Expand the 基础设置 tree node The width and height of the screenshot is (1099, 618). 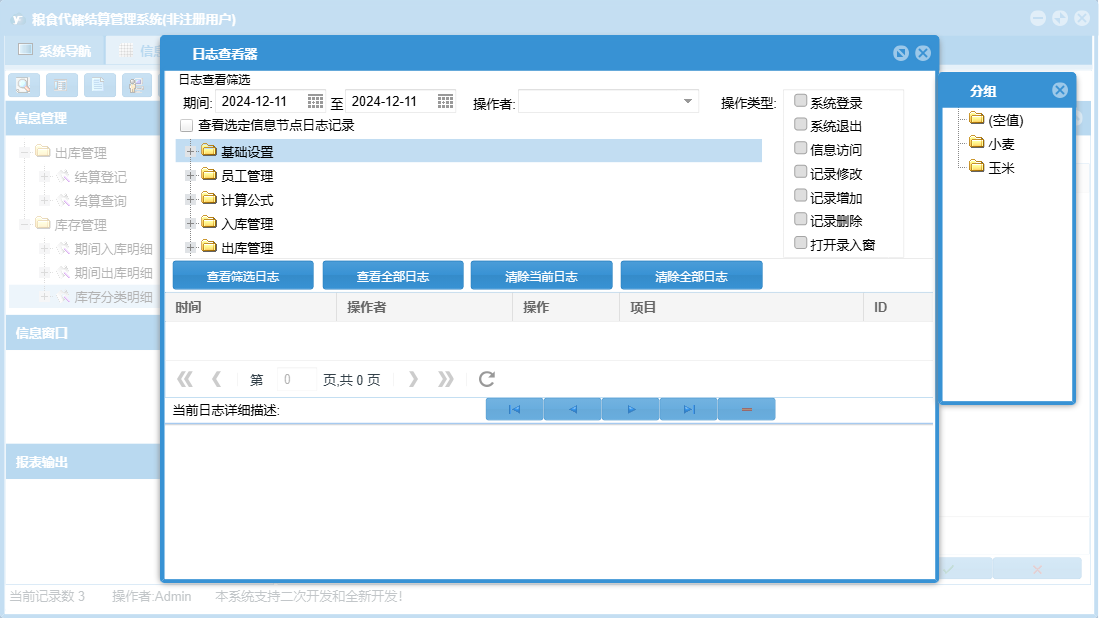190,151
